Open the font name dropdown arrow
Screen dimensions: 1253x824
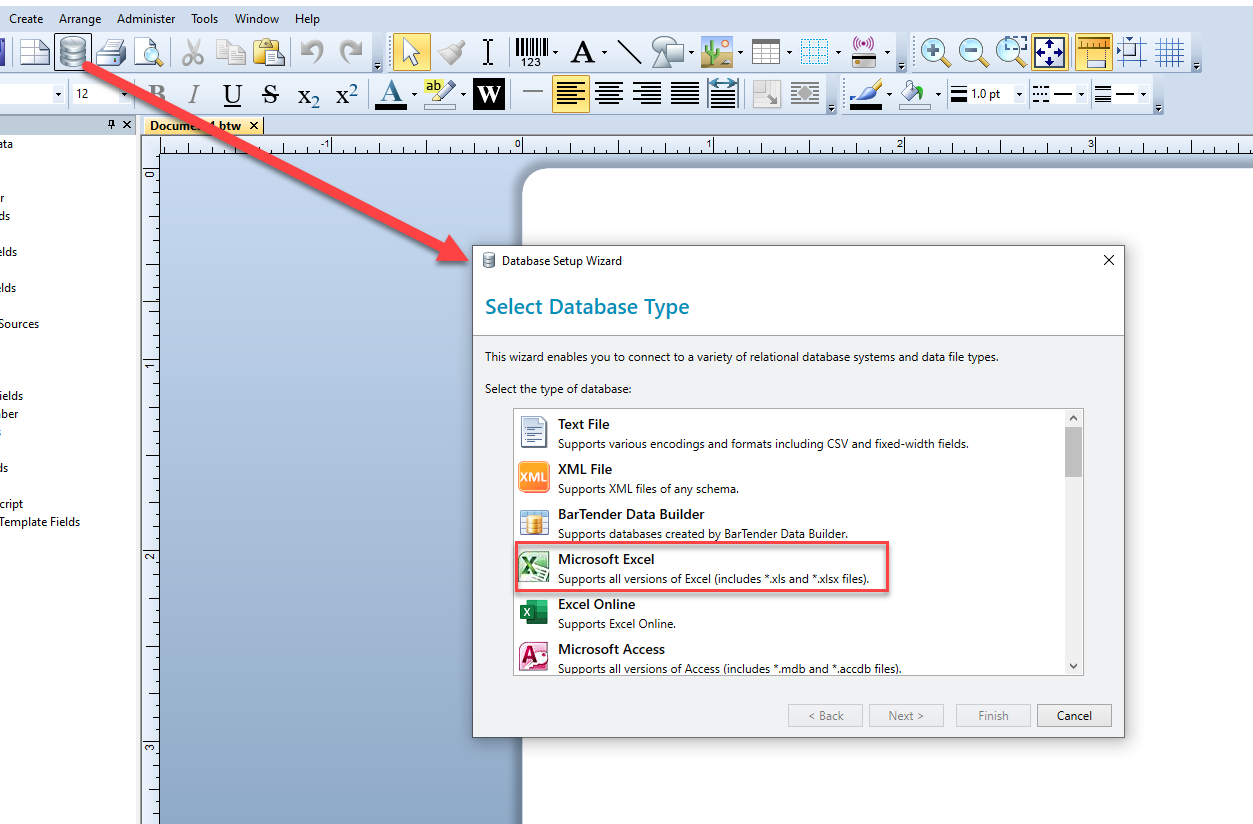pos(59,94)
